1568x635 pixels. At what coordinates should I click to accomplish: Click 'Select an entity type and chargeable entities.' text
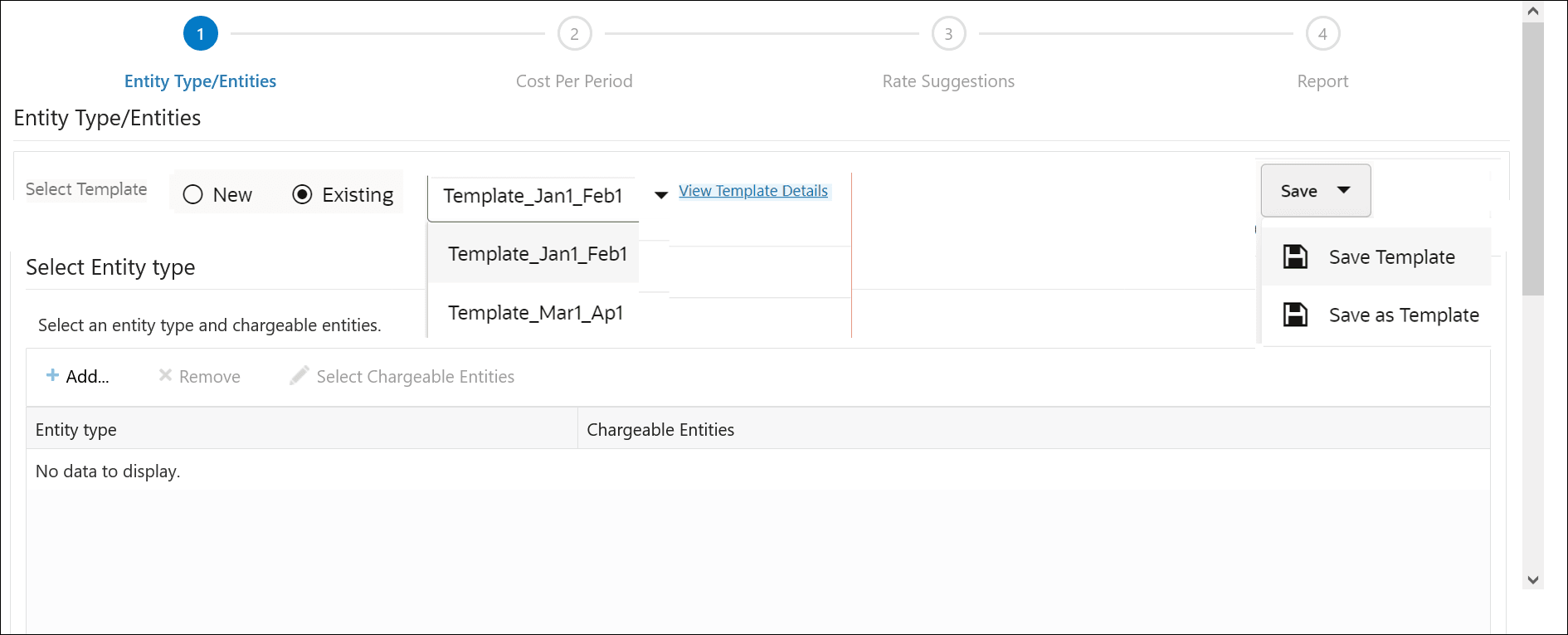[x=210, y=325]
